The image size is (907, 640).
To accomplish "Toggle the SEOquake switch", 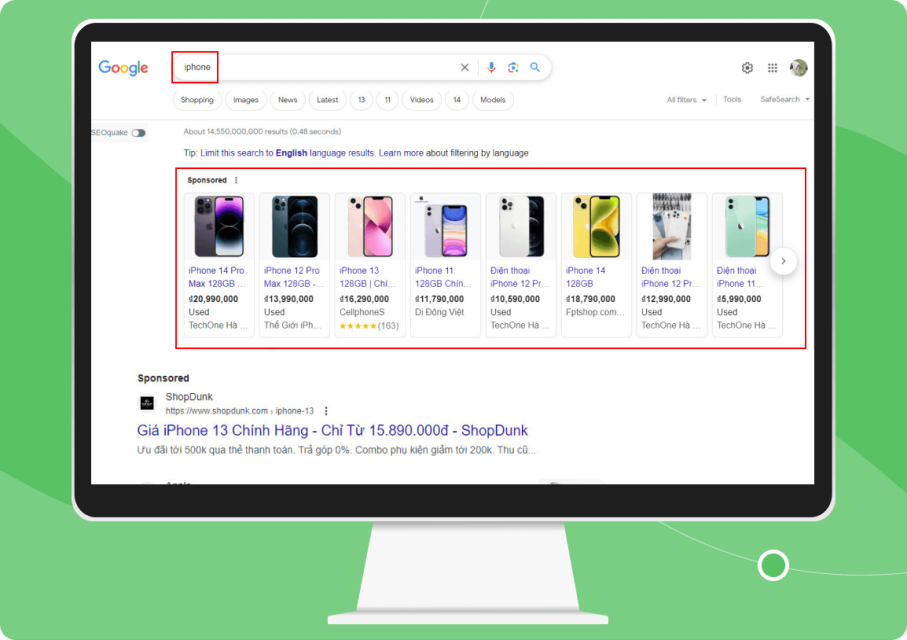I will pos(138,133).
